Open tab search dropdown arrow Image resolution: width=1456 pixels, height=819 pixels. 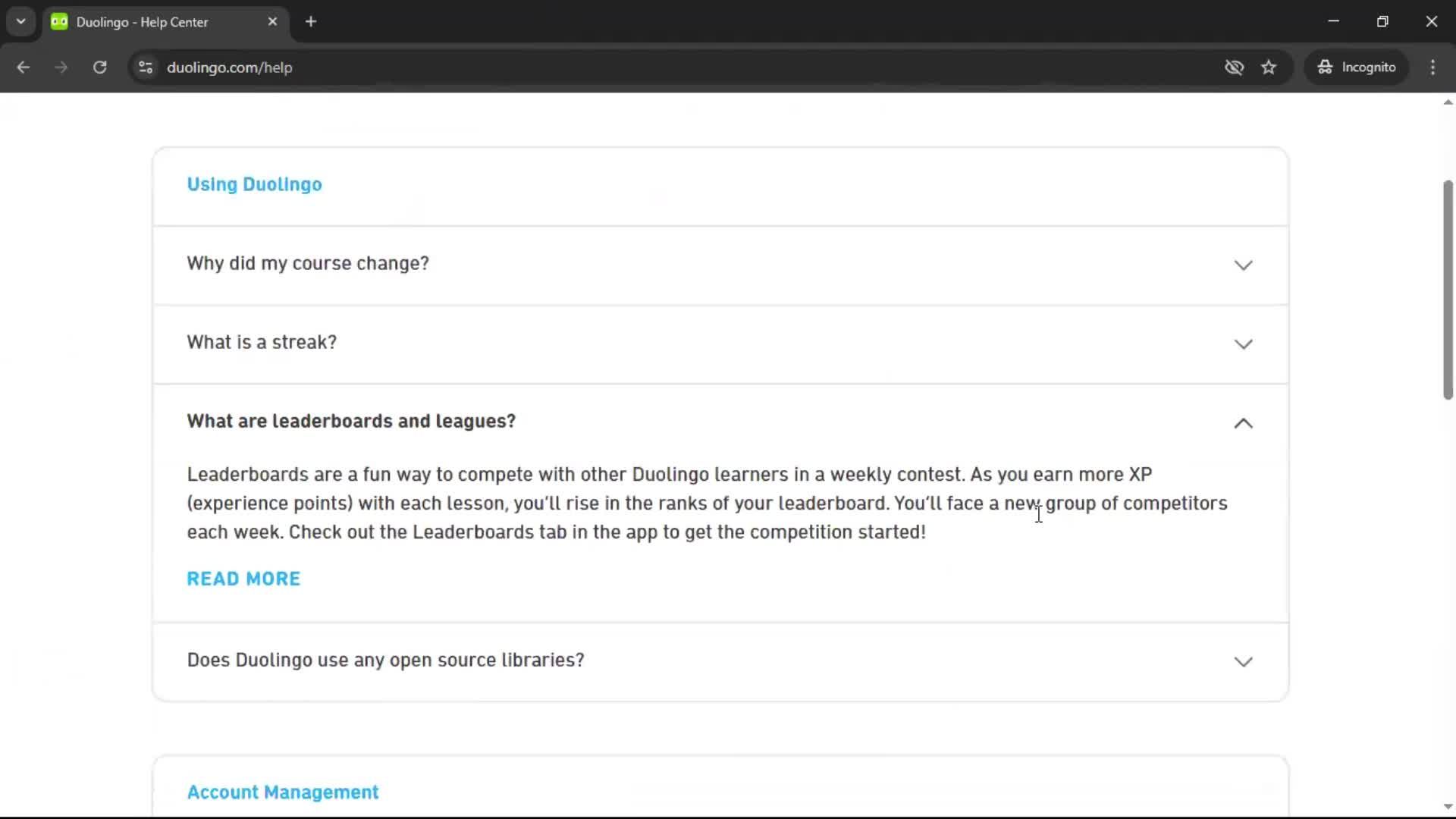[21, 22]
